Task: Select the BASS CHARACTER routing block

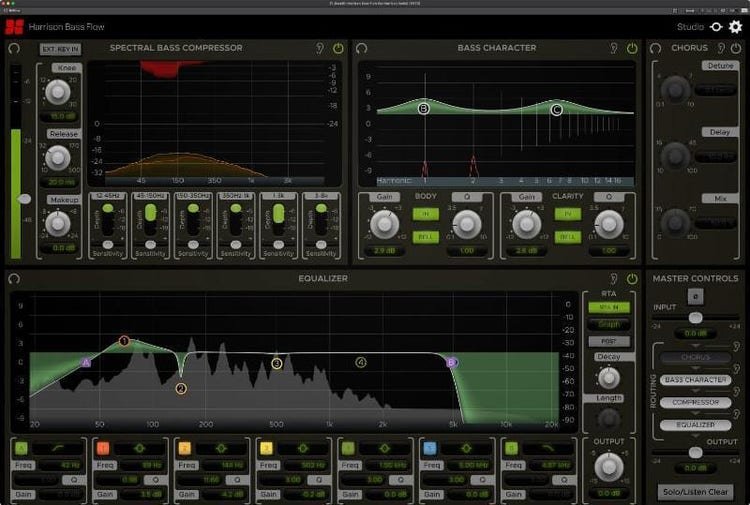Action: [695, 380]
